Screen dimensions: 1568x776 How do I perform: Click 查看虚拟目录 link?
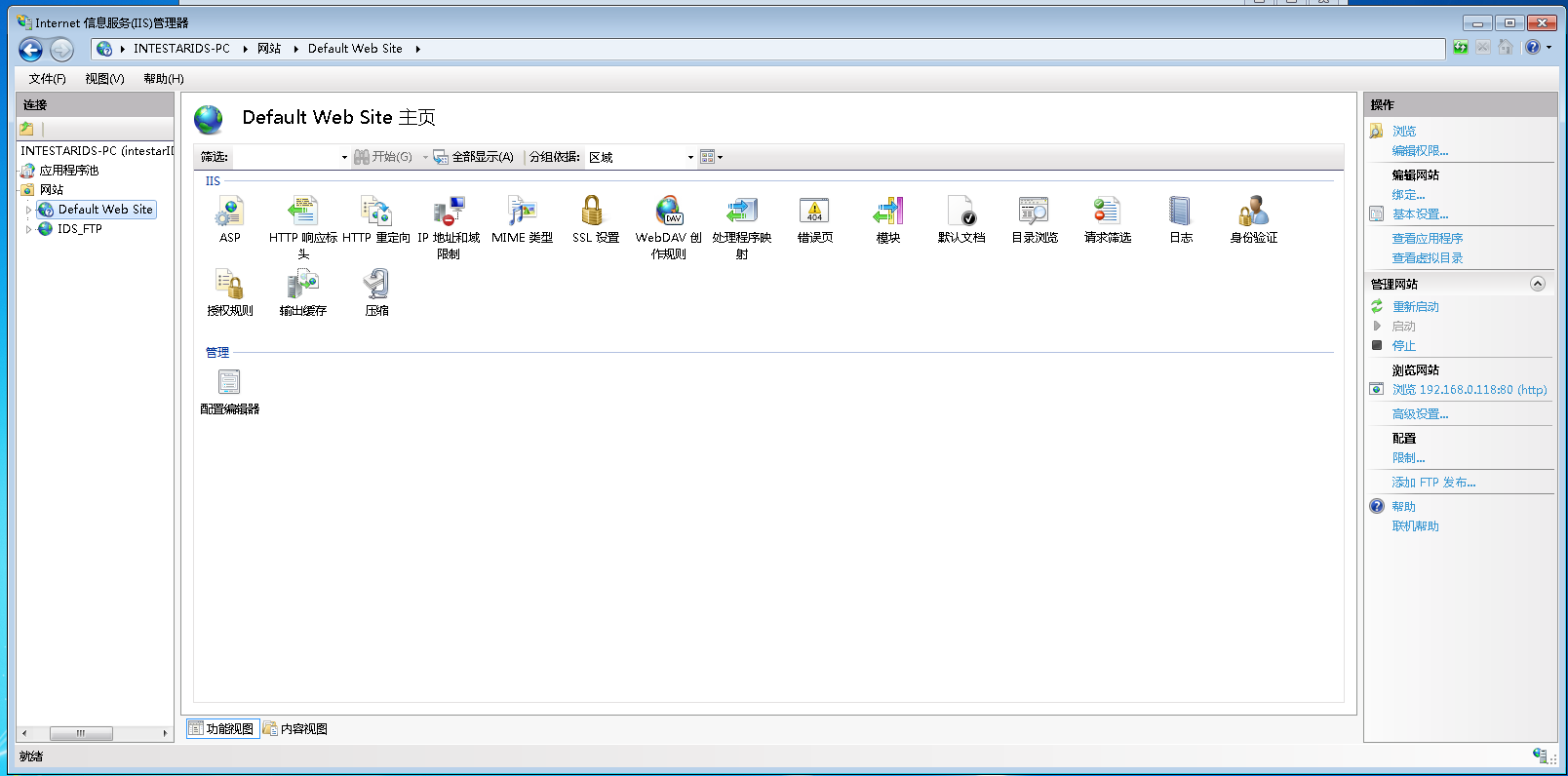click(x=1427, y=258)
